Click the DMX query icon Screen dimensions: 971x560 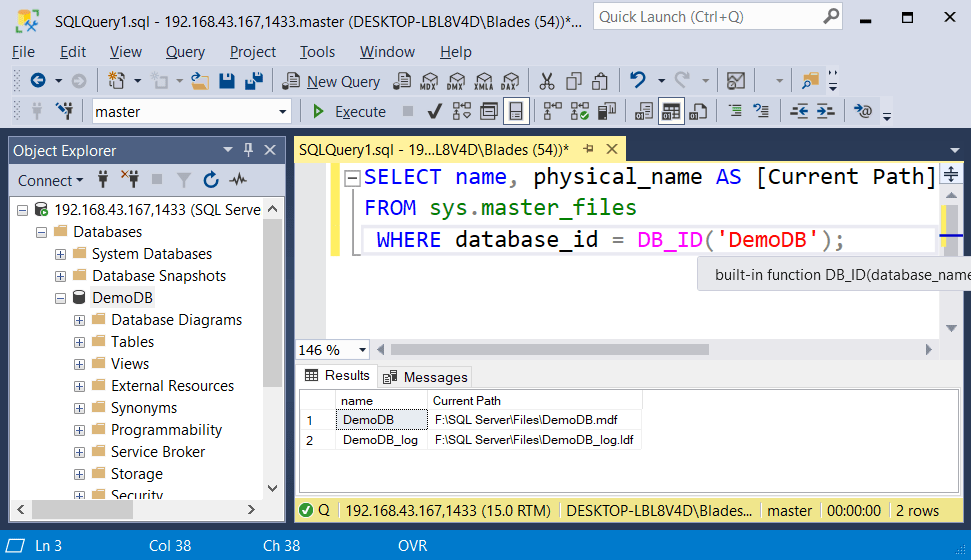point(456,81)
